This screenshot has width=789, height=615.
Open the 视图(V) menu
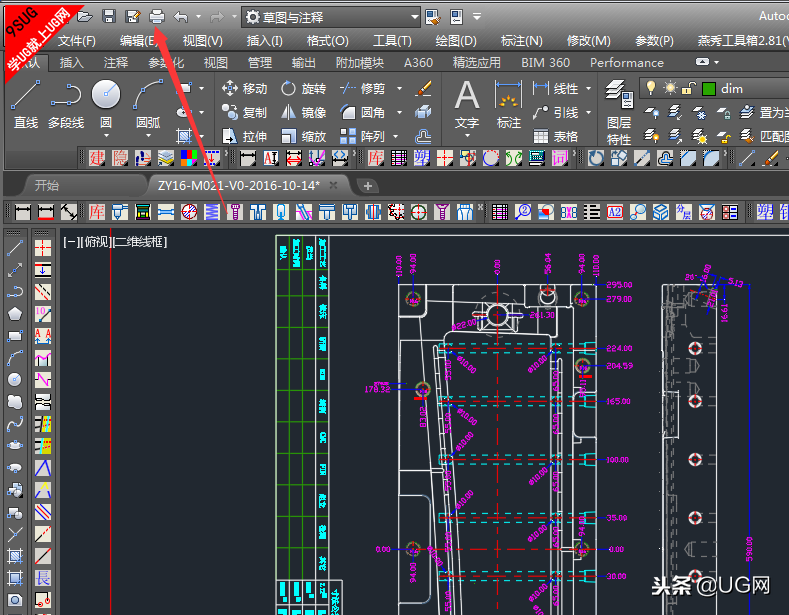click(202, 41)
